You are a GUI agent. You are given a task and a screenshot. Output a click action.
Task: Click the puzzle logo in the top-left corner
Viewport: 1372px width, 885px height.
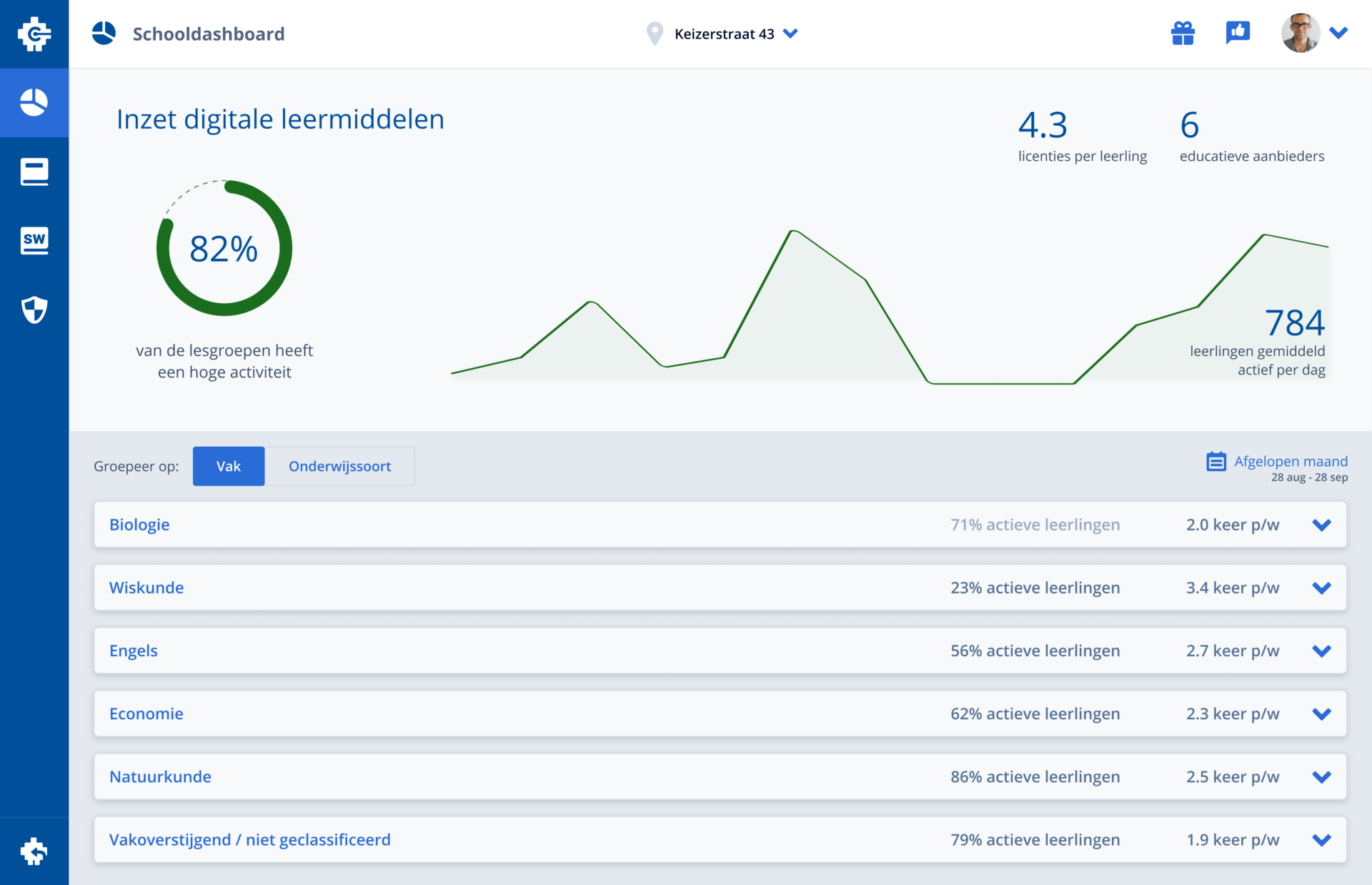click(x=34, y=34)
